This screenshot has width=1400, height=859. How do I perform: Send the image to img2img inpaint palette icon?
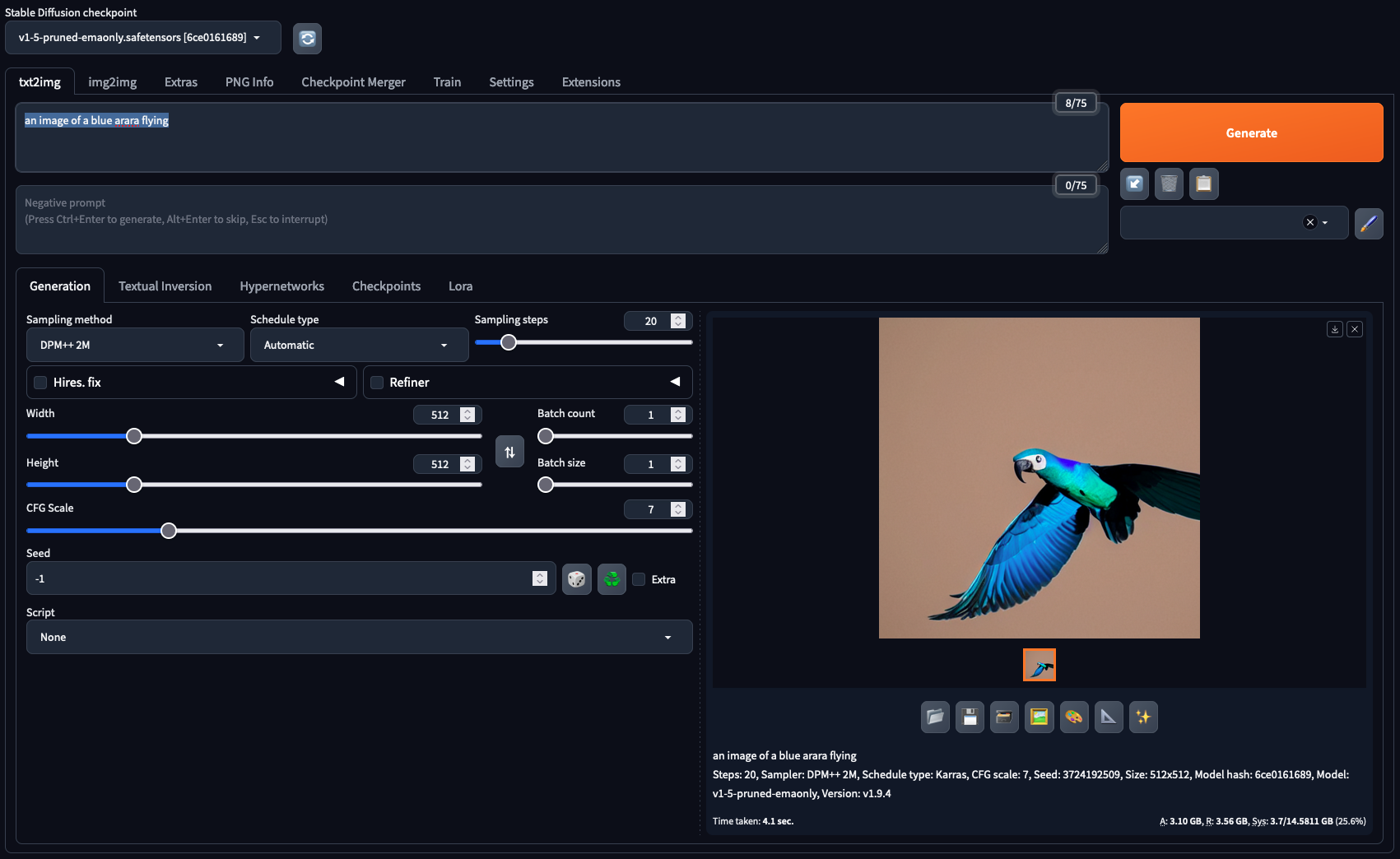click(x=1074, y=717)
